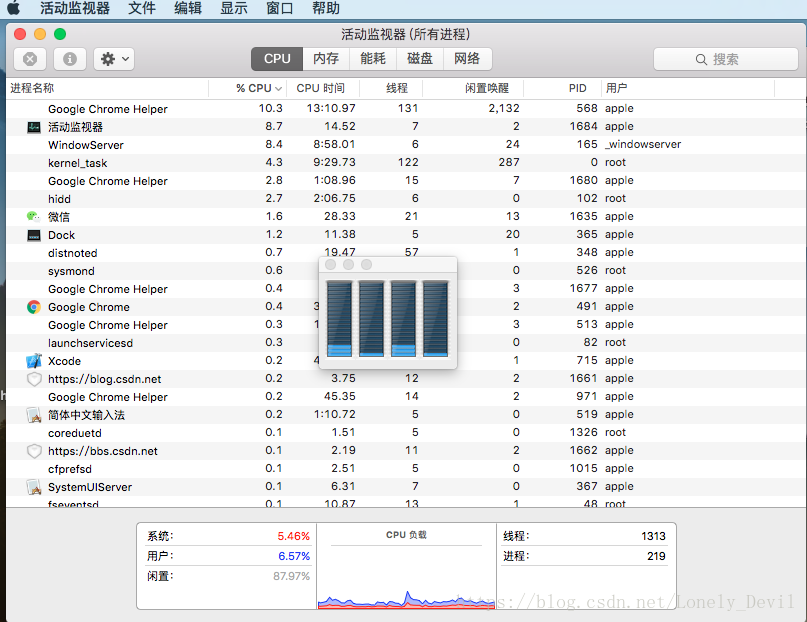Click the Google Chrome app icon
The height and width of the screenshot is (622, 807).
click(34, 307)
